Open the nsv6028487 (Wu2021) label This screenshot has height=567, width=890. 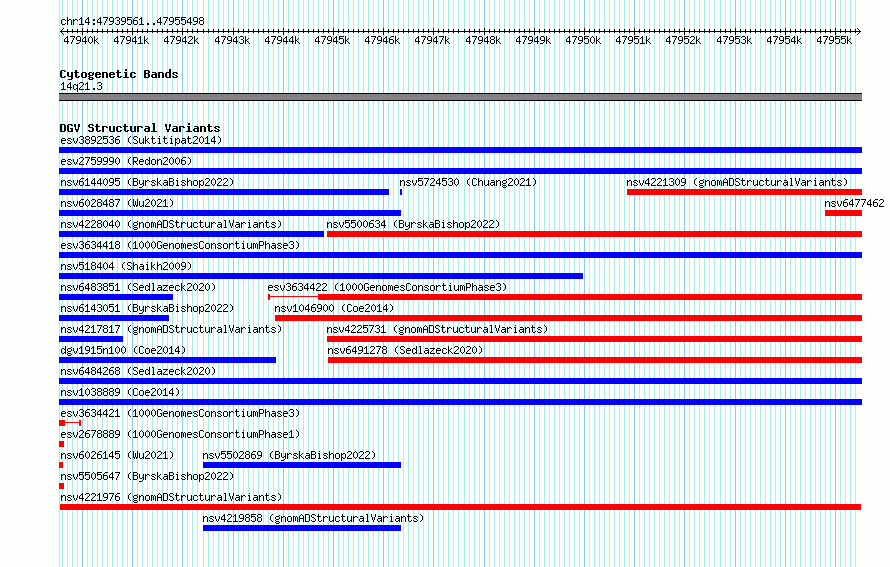click(117, 203)
